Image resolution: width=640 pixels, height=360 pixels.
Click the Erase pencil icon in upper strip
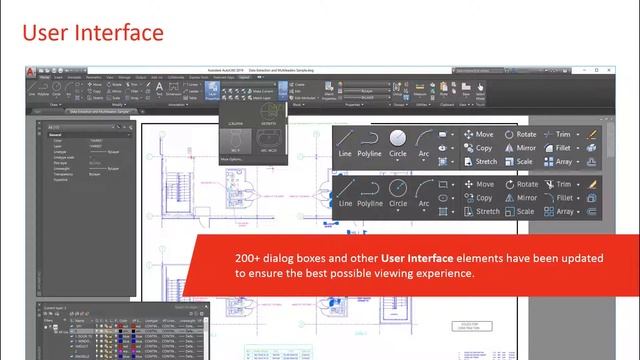592,134
